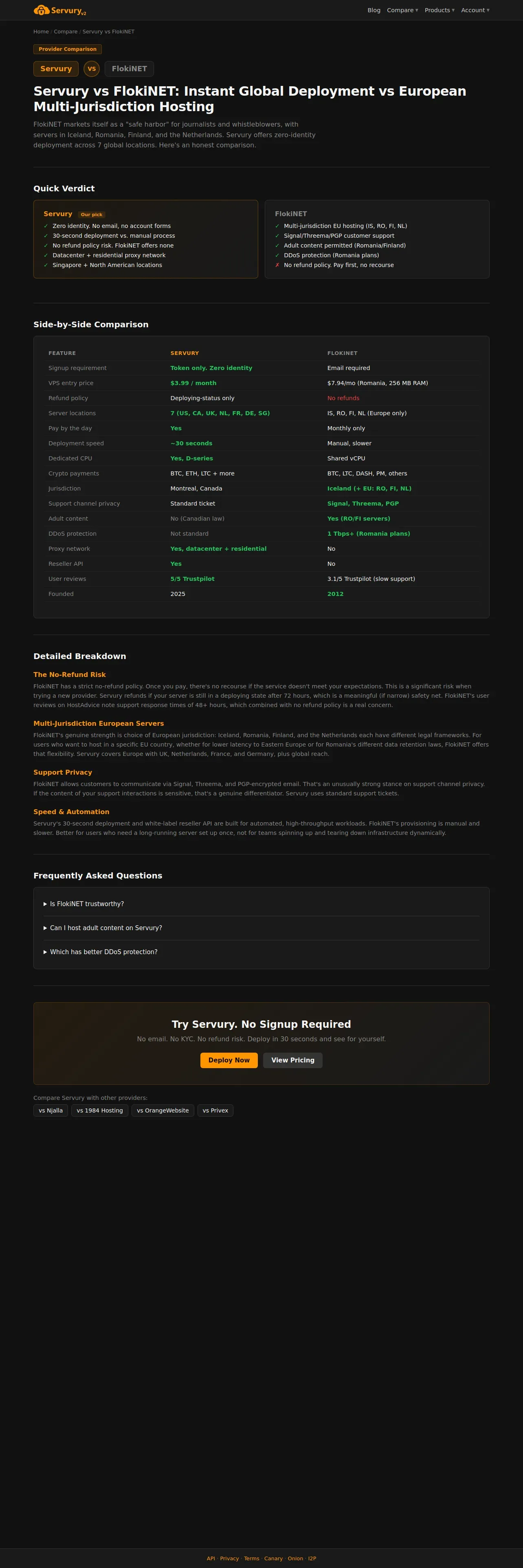523x1568 pixels.
Task: Open the I2P footer link
Action: 312,1559
